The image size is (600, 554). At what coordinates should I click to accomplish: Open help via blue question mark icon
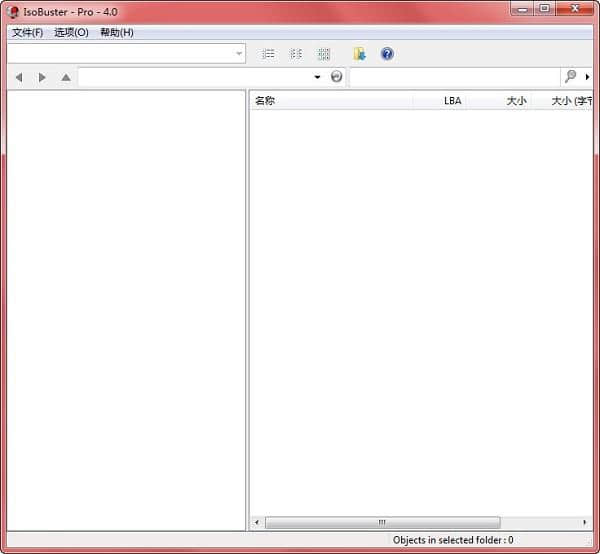[x=387, y=54]
